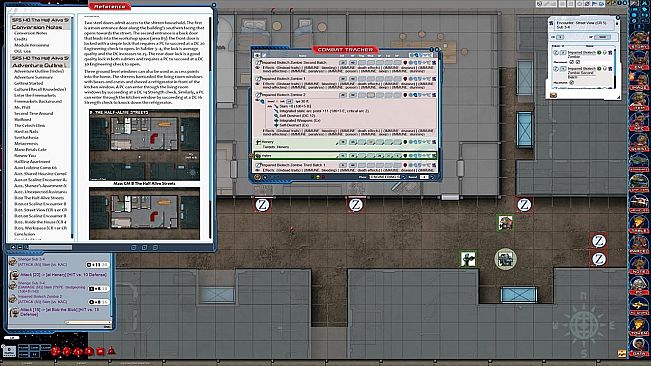This screenshot has width=651, height=366.
Task: Click the zoom slider in Reference footer
Action: (50, 247)
